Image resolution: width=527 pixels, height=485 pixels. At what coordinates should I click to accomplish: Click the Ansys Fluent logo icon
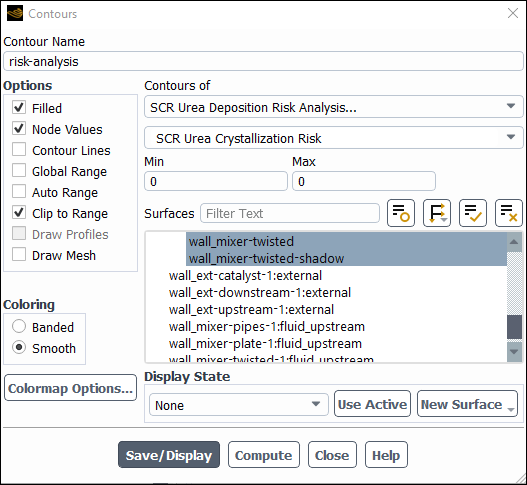15,13
